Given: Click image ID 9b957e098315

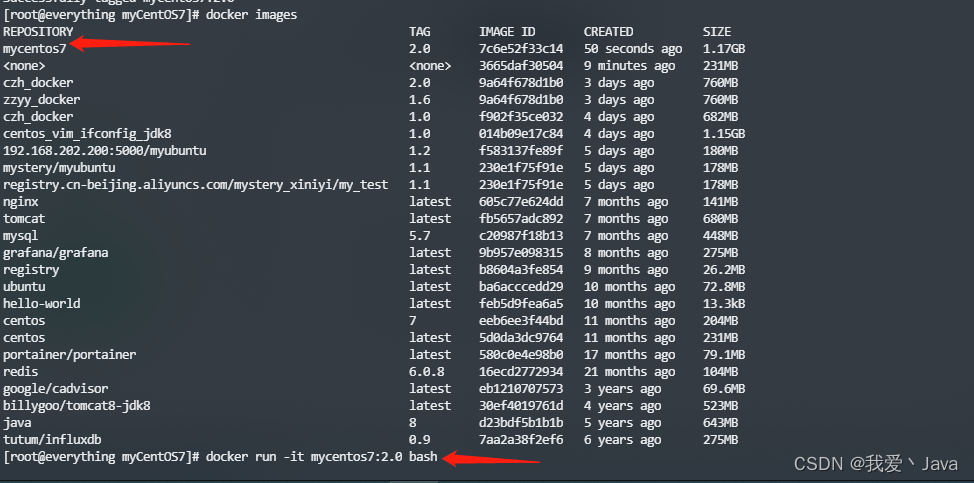Looking at the screenshot, I should pyautogui.click(x=521, y=253).
